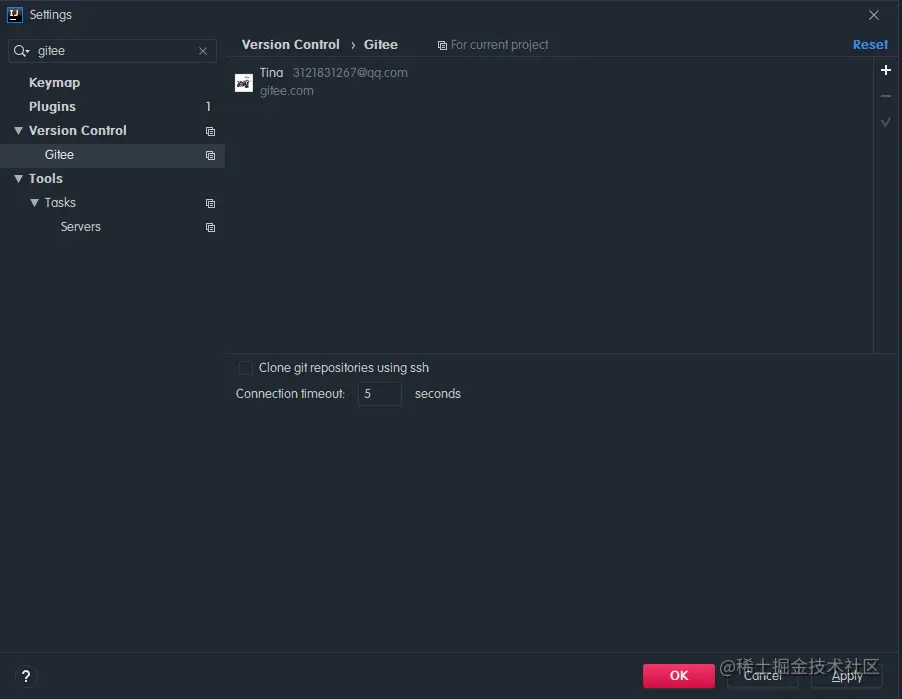Click the Apply button

tap(847, 675)
